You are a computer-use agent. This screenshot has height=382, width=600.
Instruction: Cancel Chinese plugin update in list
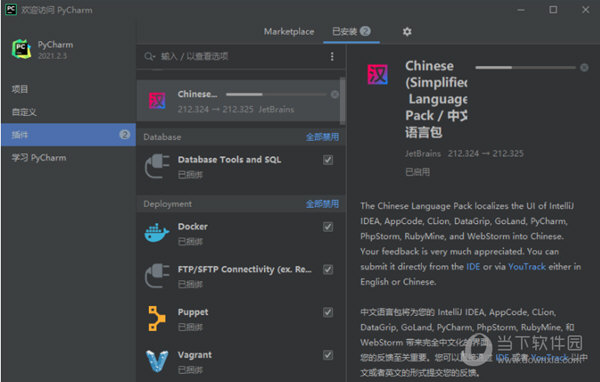tap(334, 94)
